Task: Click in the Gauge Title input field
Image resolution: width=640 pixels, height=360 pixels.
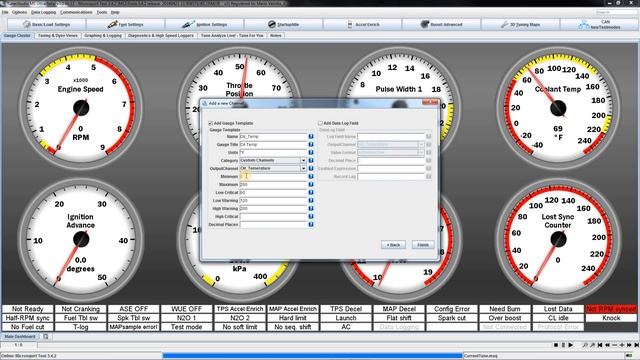Action: [273, 144]
